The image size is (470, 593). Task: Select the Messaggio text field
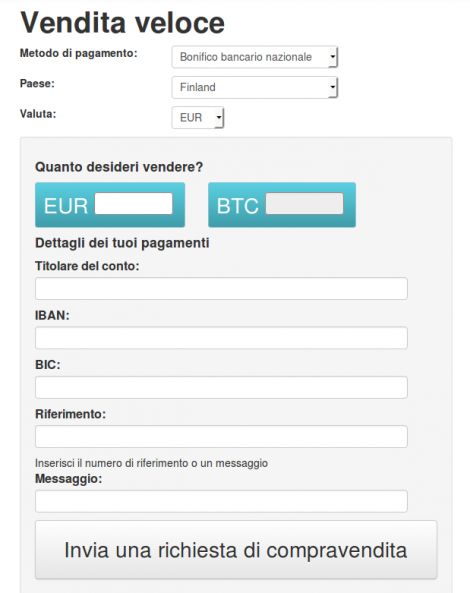coord(221,501)
